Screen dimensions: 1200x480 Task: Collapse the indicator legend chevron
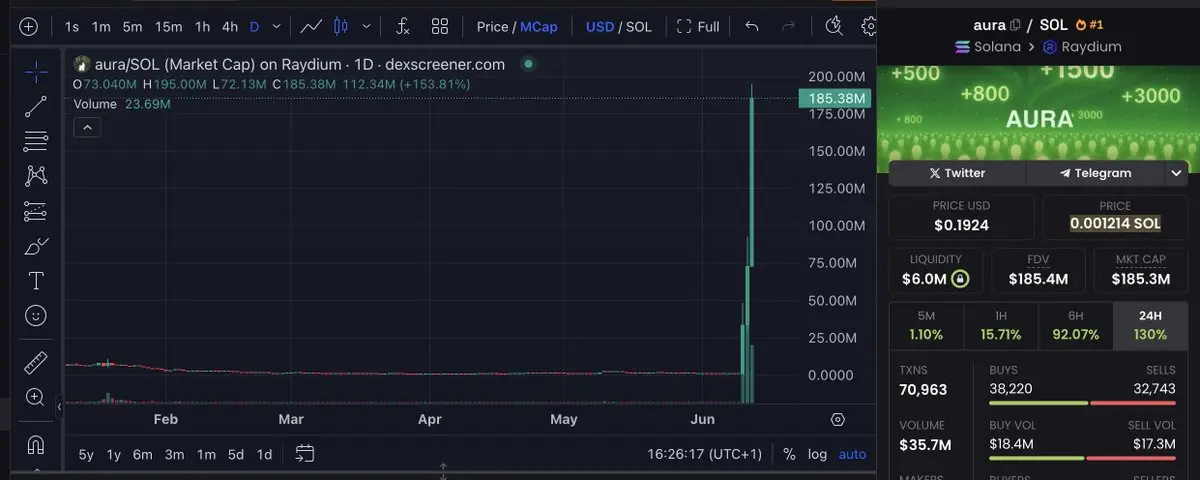point(87,127)
